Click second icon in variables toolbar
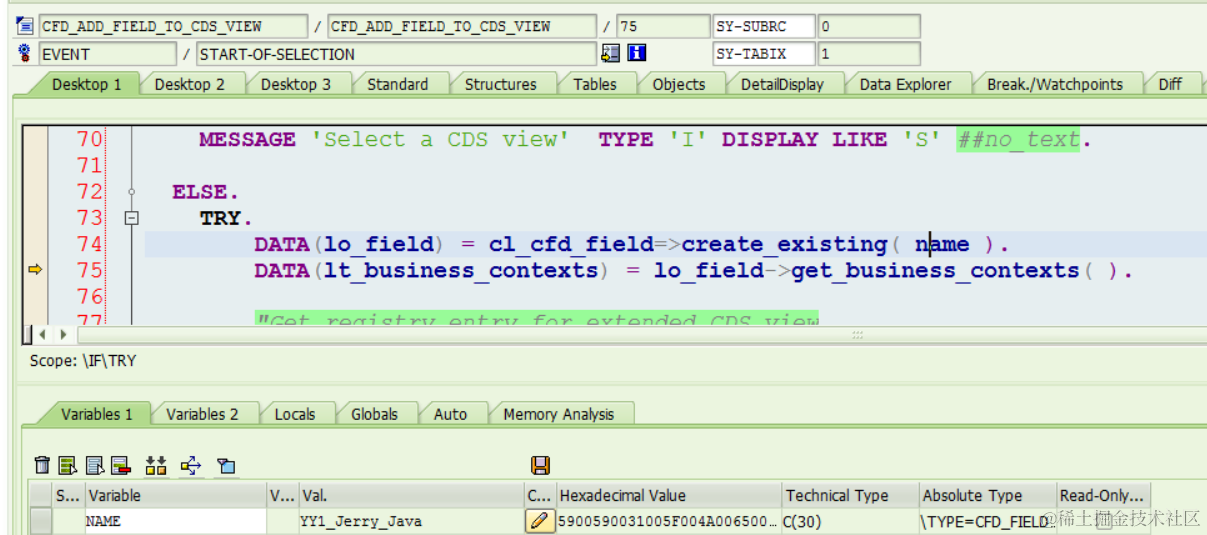The height and width of the screenshot is (535, 1207). [x=68, y=465]
